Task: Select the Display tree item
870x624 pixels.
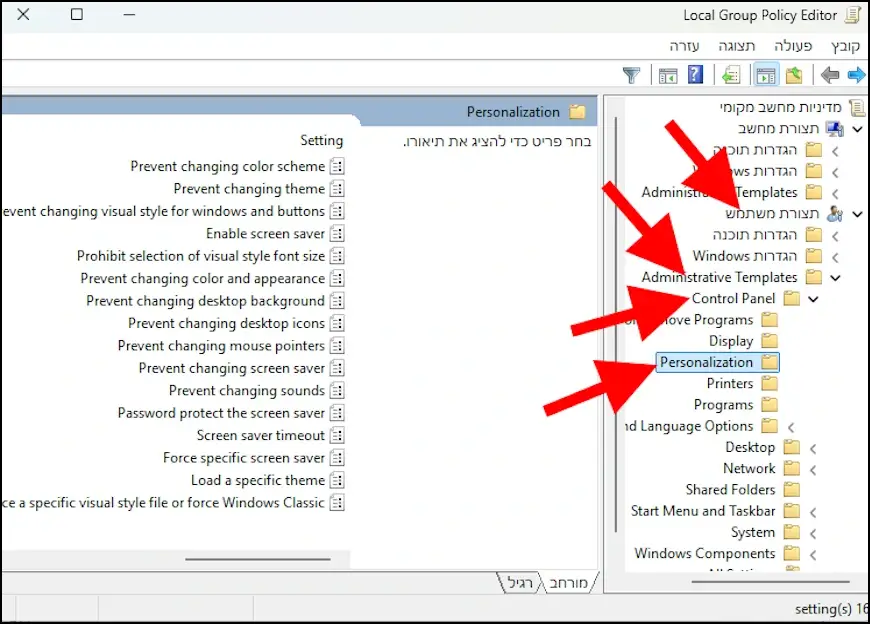Action: tap(731, 341)
